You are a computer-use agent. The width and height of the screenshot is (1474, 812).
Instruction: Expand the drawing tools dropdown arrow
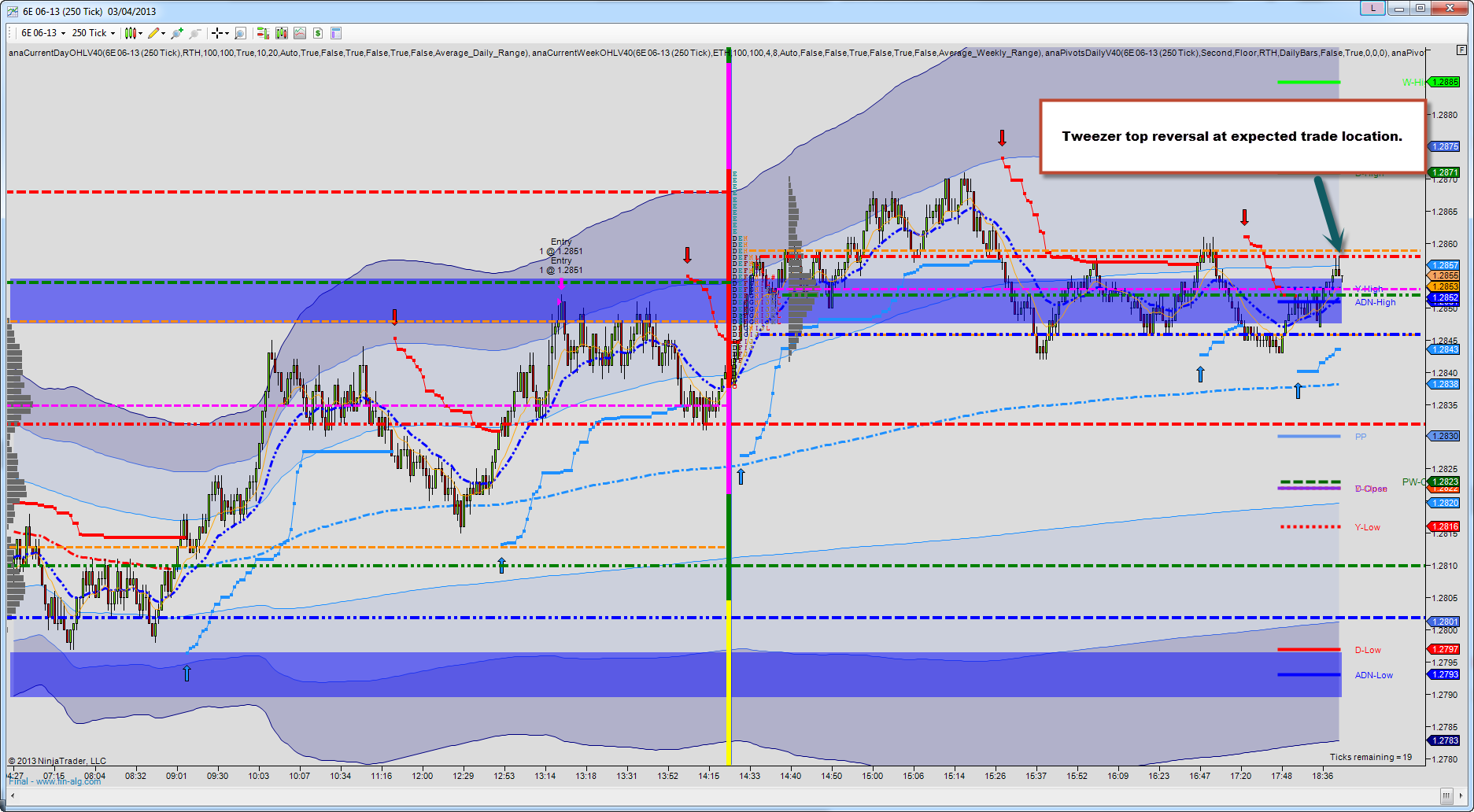pyautogui.click(x=163, y=33)
